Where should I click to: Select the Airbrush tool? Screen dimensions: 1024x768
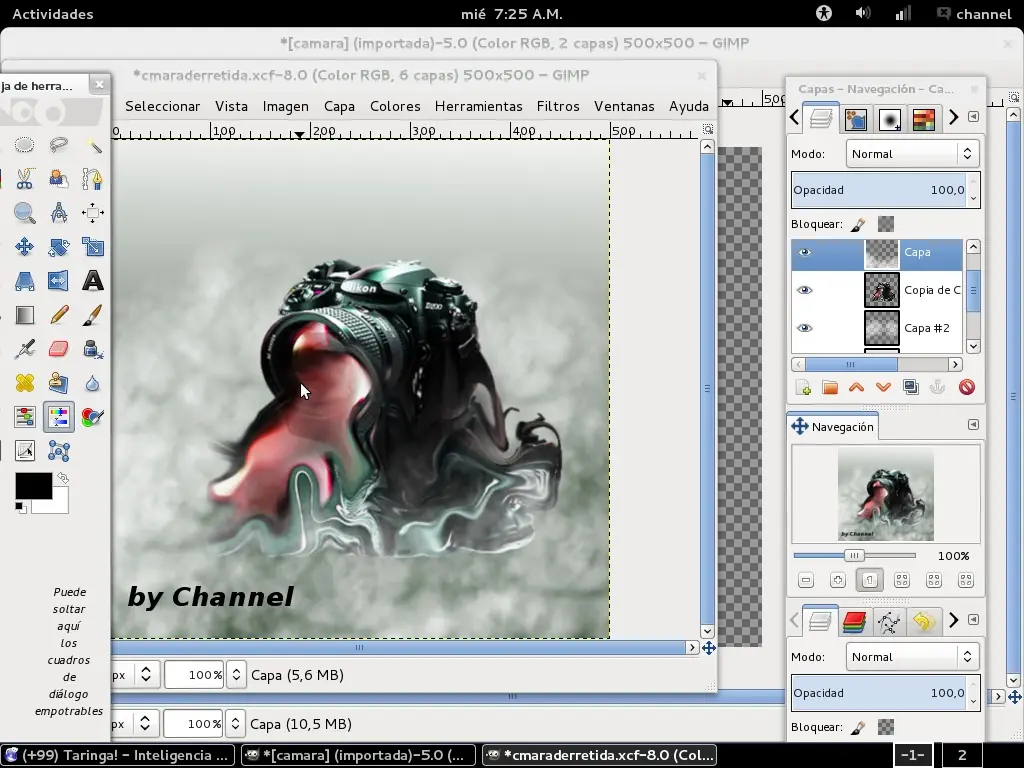pyautogui.click(x=24, y=349)
